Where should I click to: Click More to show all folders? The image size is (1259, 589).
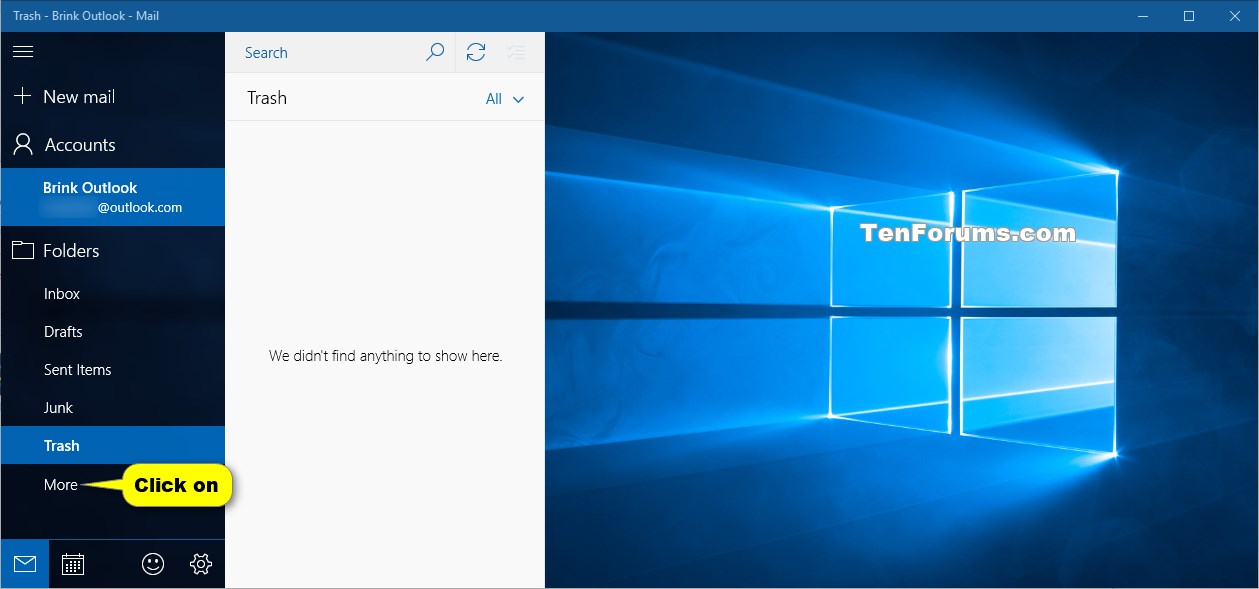[x=61, y=485]
